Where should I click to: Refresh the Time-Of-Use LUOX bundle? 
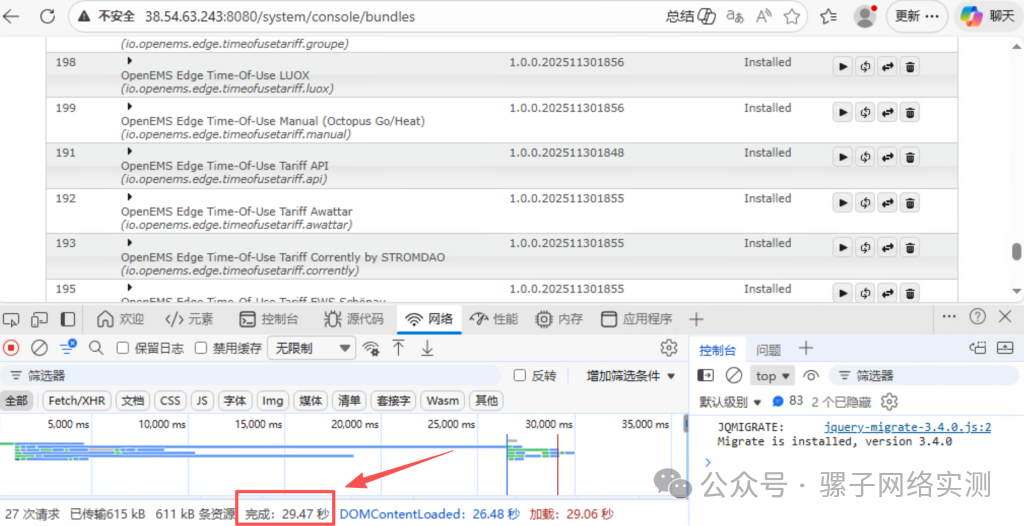pos(865,67)
